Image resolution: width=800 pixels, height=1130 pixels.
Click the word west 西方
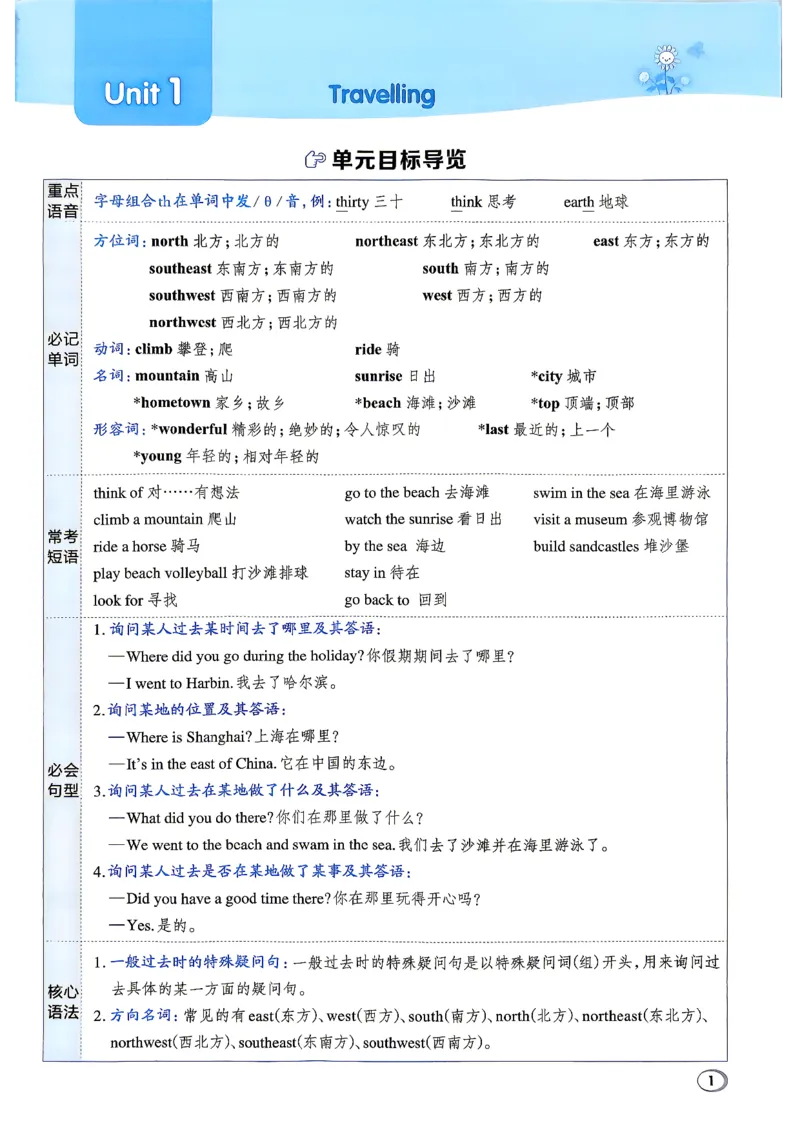coord(482,295)
